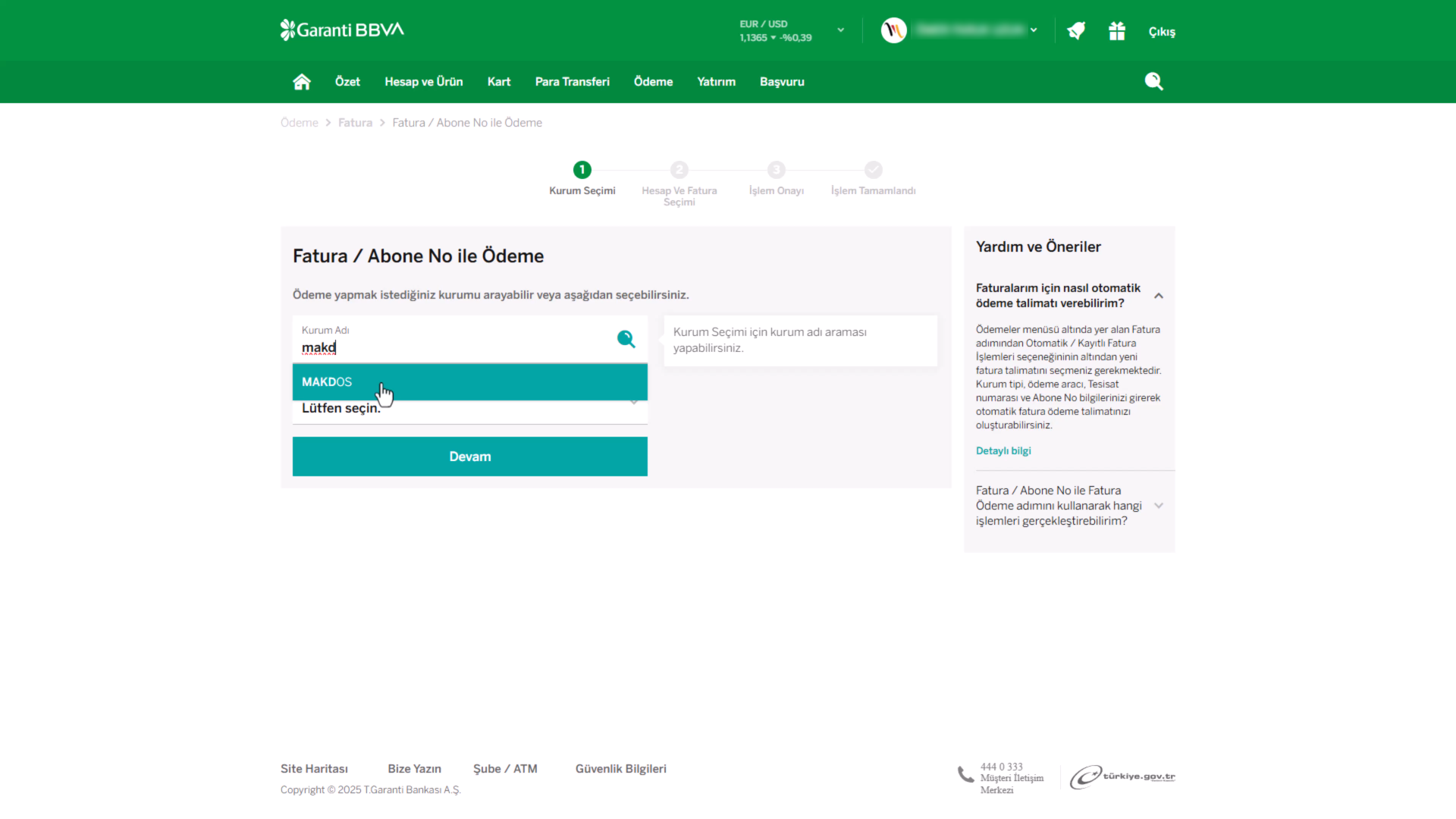Log out with Çıkış
The image size is (1456, 819).
(1162, 32)
